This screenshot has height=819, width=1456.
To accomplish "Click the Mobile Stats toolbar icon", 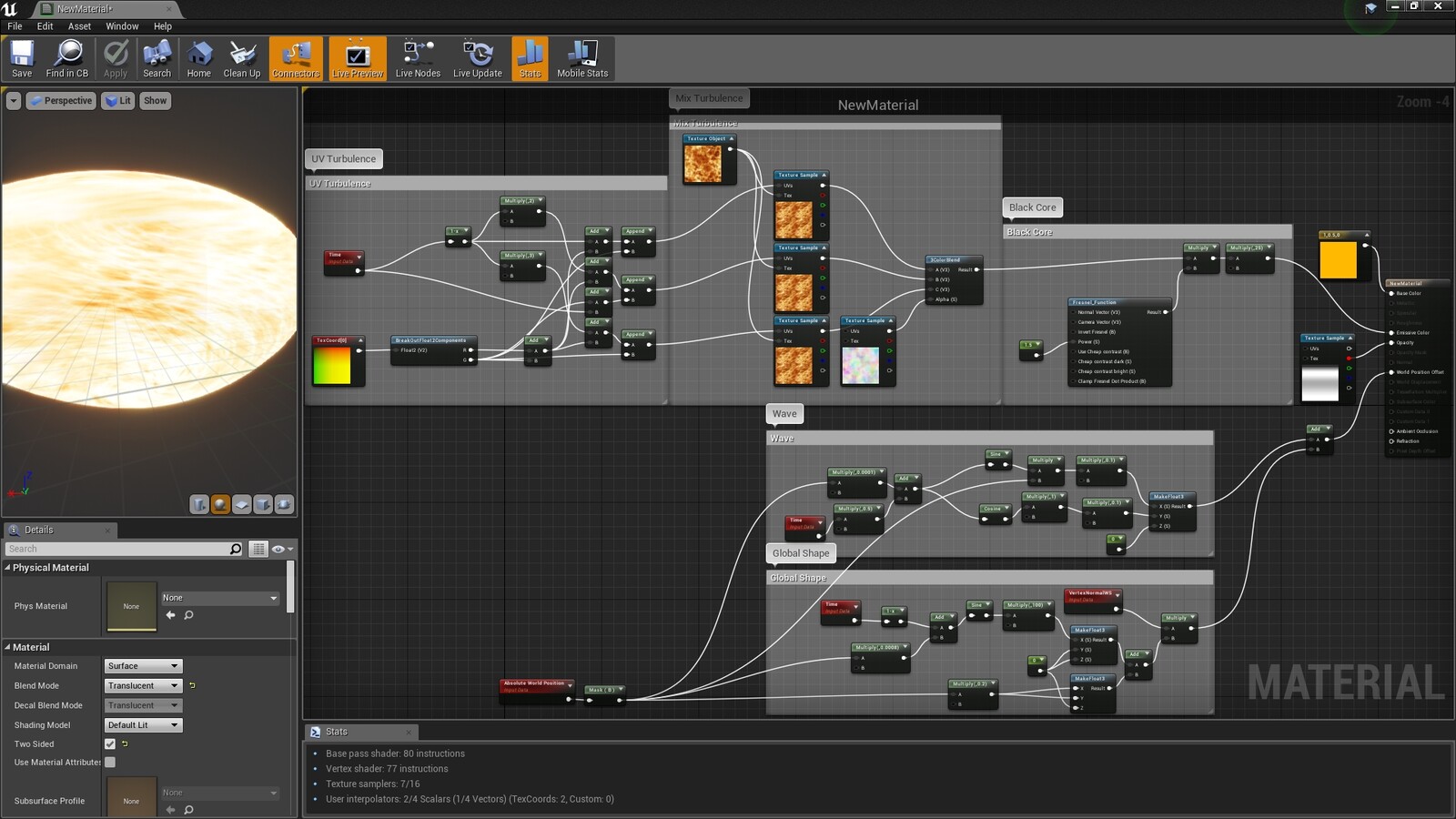I will (x=582, y=58).
